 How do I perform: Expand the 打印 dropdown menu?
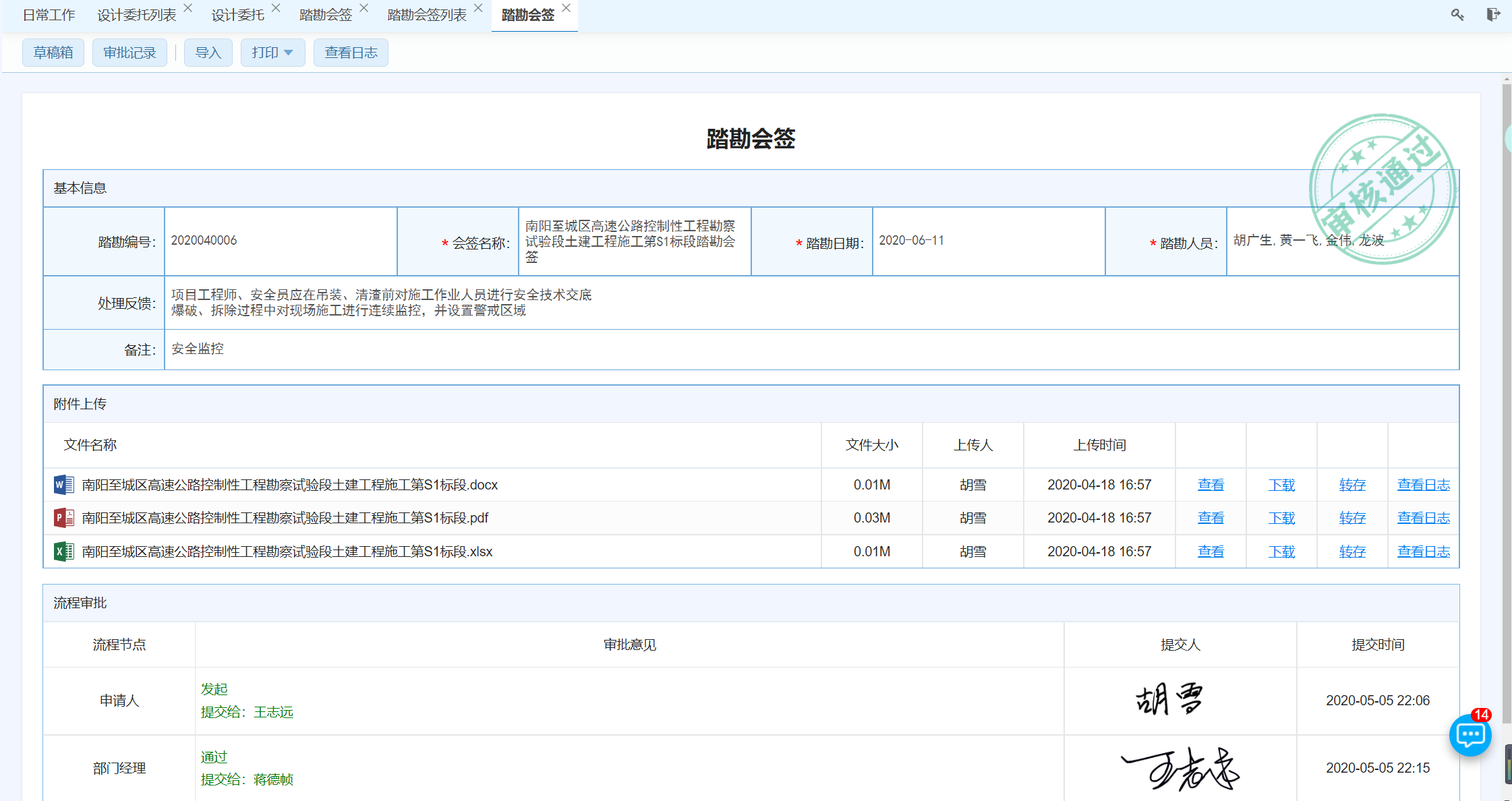pyautogui.click(x=272, y=53)
